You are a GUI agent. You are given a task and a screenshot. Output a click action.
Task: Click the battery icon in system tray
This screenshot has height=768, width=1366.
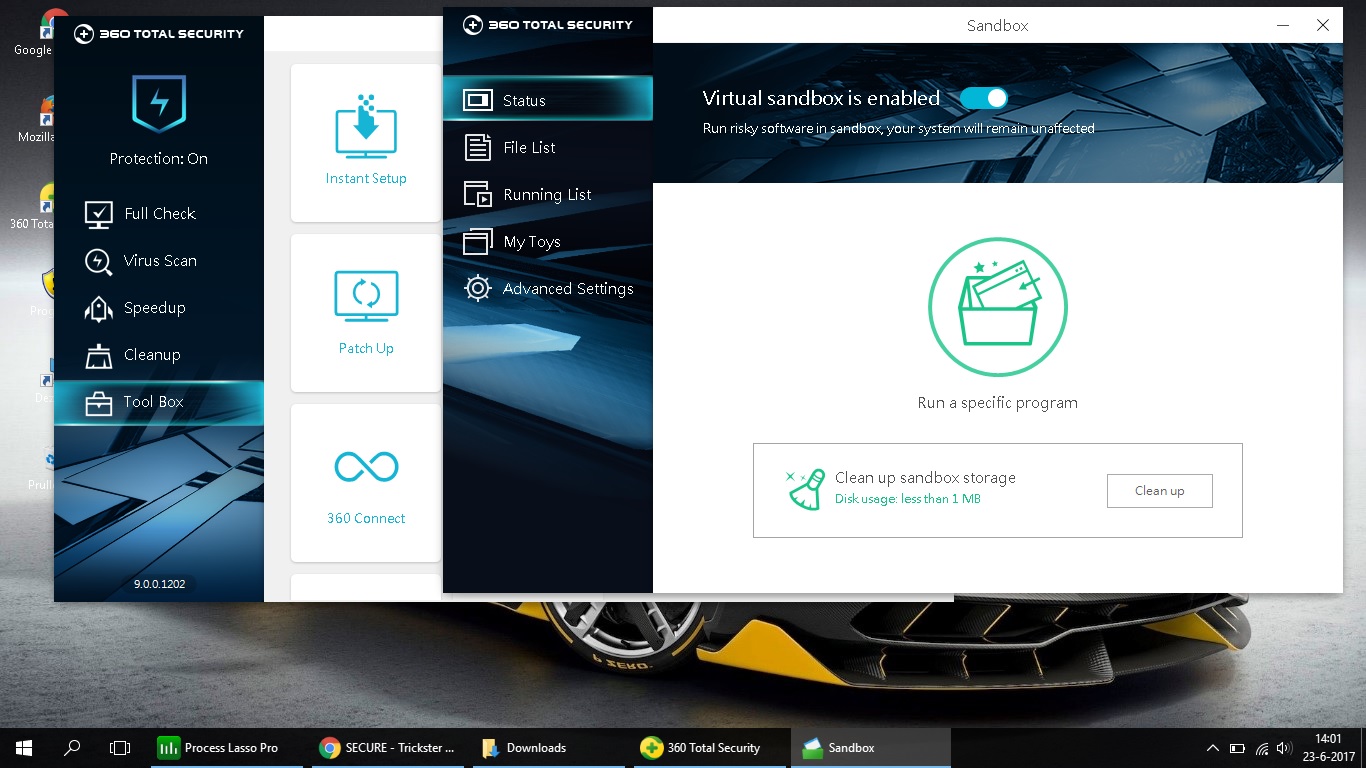(x=1237, y=747)
